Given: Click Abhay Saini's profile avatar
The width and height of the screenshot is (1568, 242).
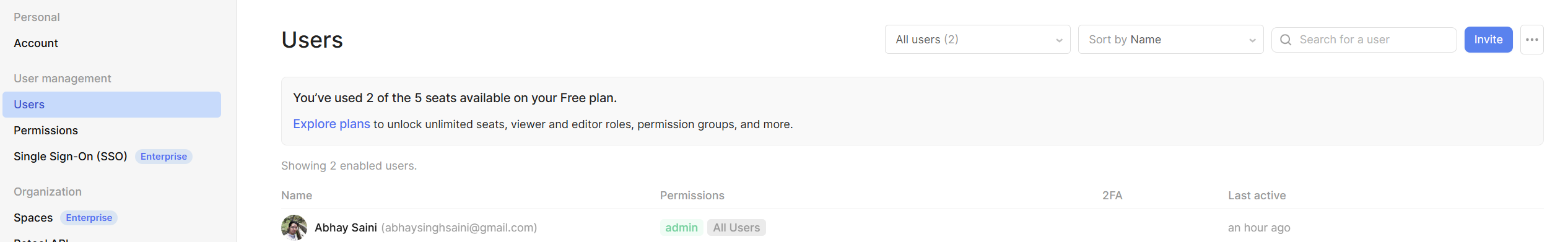Looking at the screenshot, I should point(294,228).
